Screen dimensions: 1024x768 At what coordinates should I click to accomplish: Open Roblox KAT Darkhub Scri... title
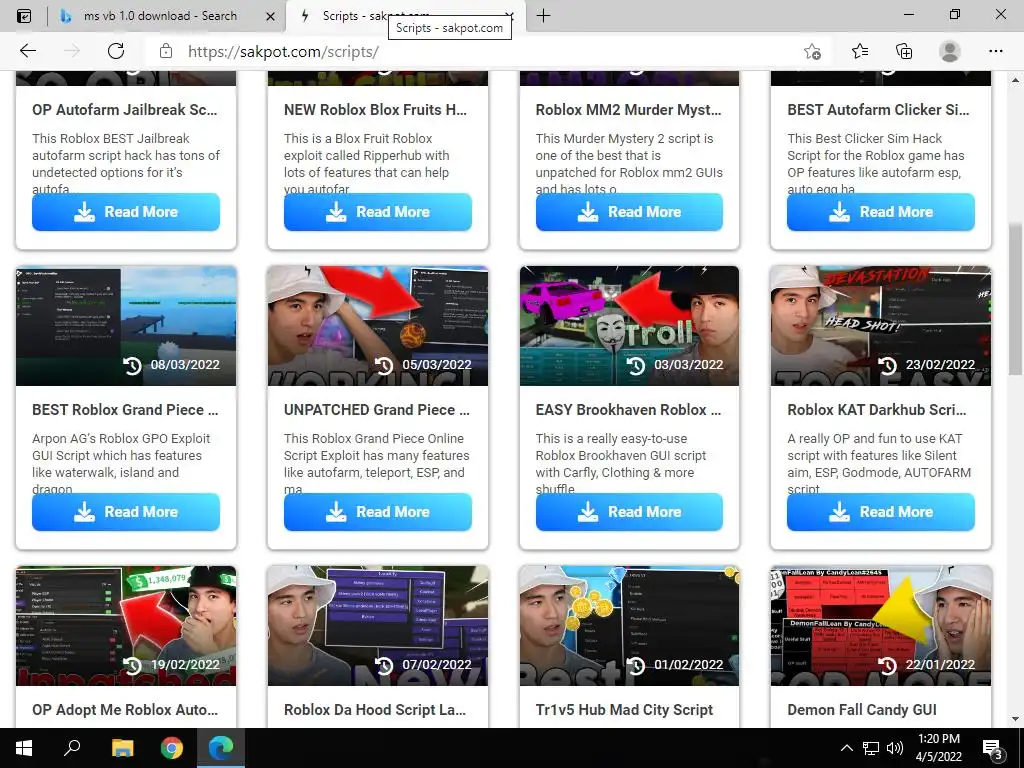876,409
